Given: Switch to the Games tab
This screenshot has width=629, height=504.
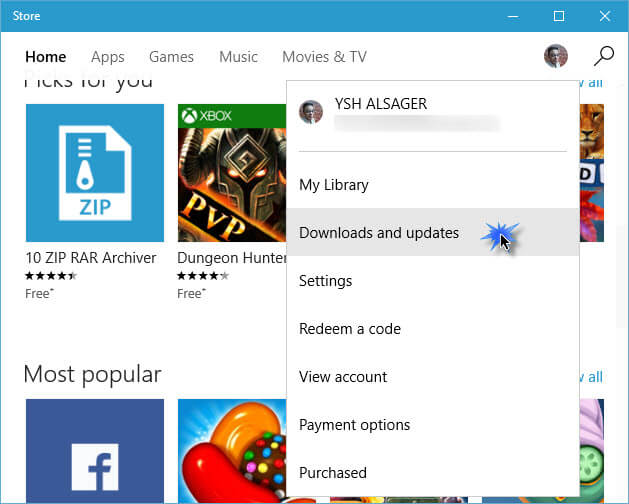Looking at the screenshot, I should tap(171, 57).
